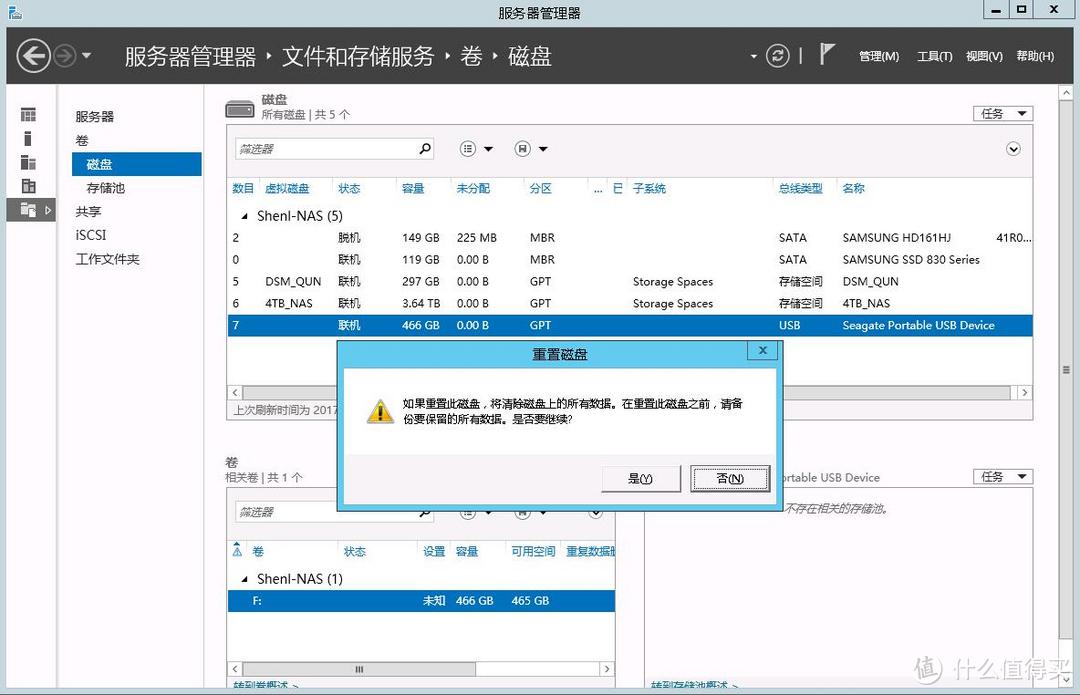The image size is (1080, 695).
Task: Click 是(Y) in the reset disk dialog
Action: (640, 478)
